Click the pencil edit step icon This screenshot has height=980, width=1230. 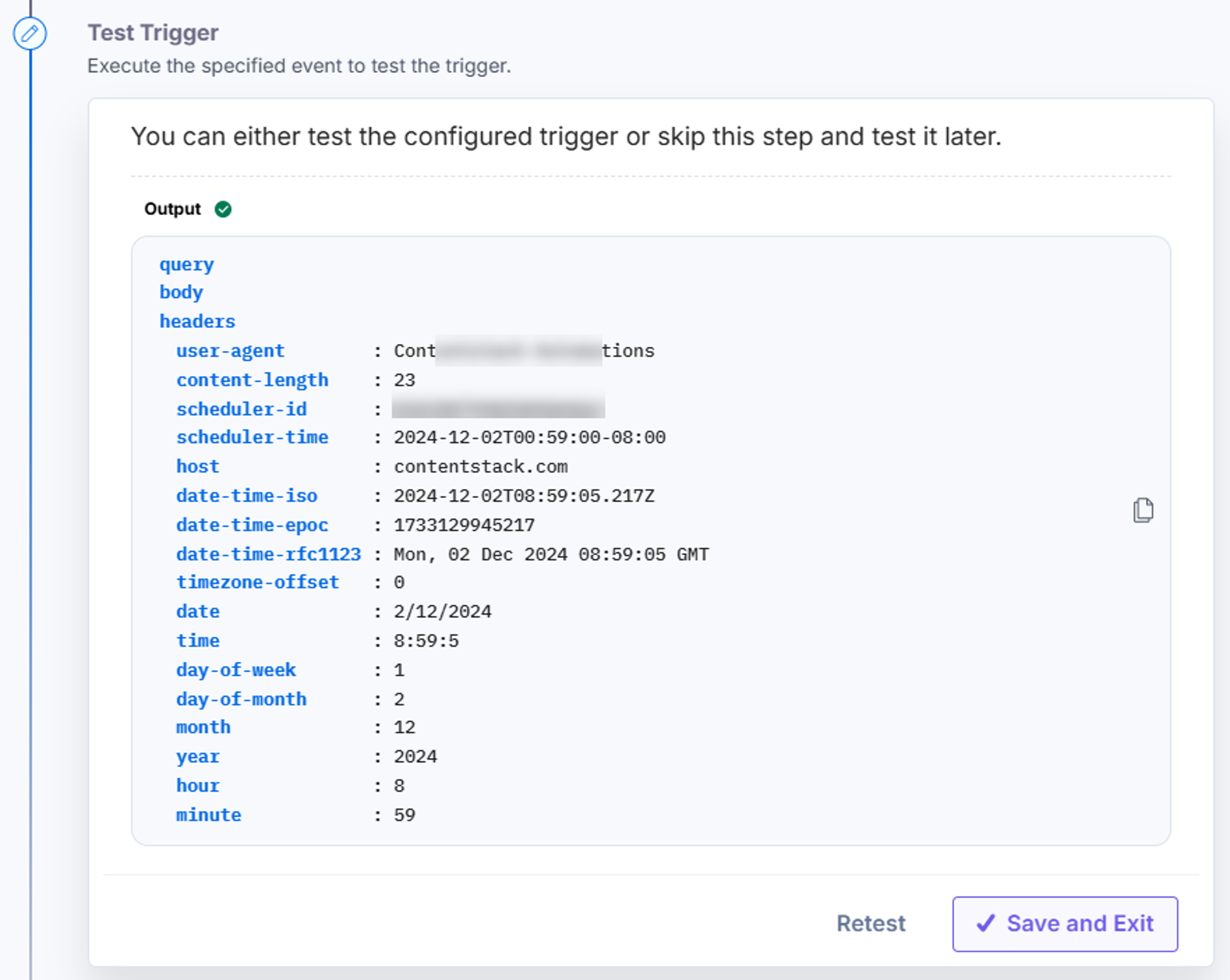pos(30,34)
